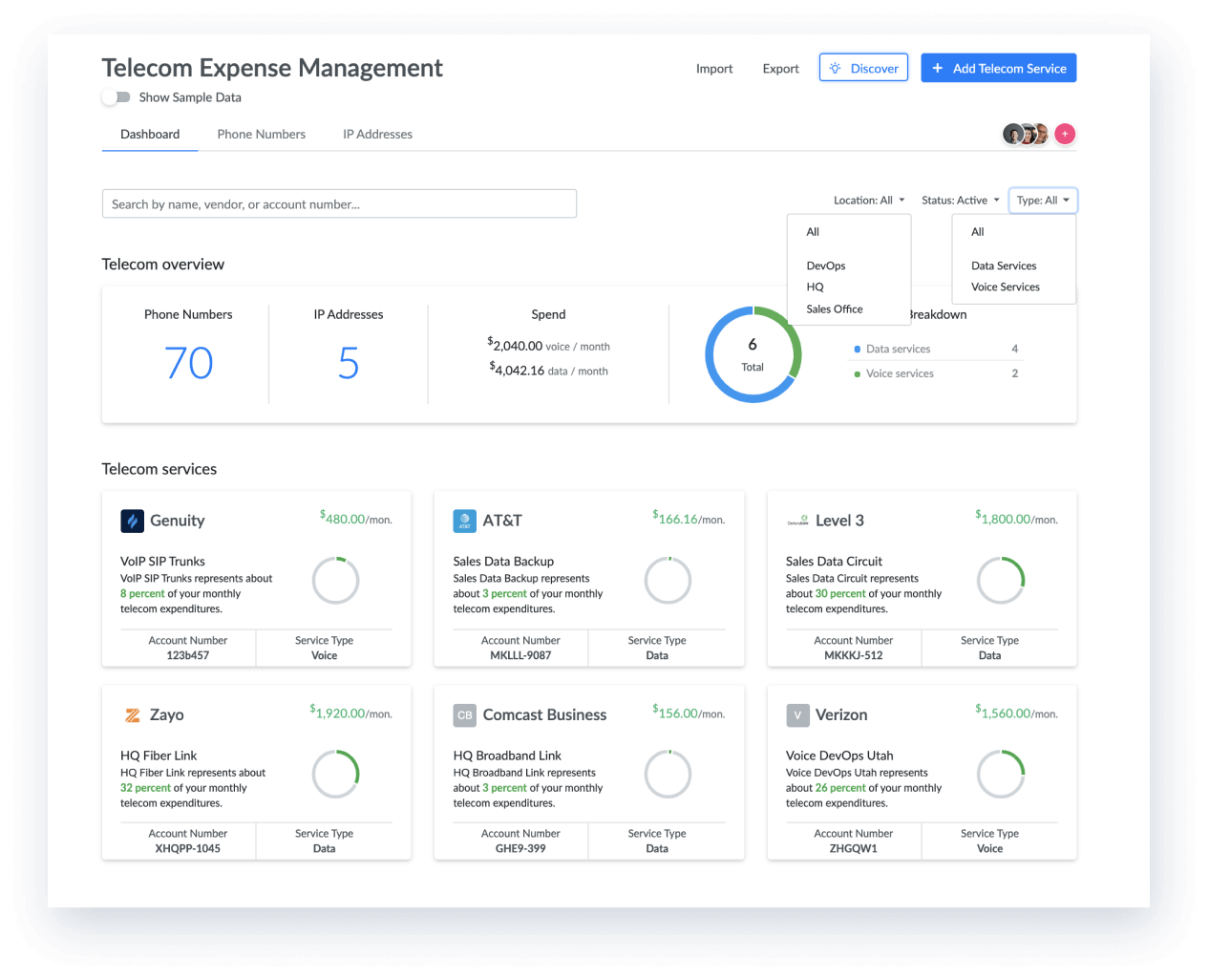Toggle the Show Sample Data switch
This screenshot has height=980, width=1209.
point(117,97)
